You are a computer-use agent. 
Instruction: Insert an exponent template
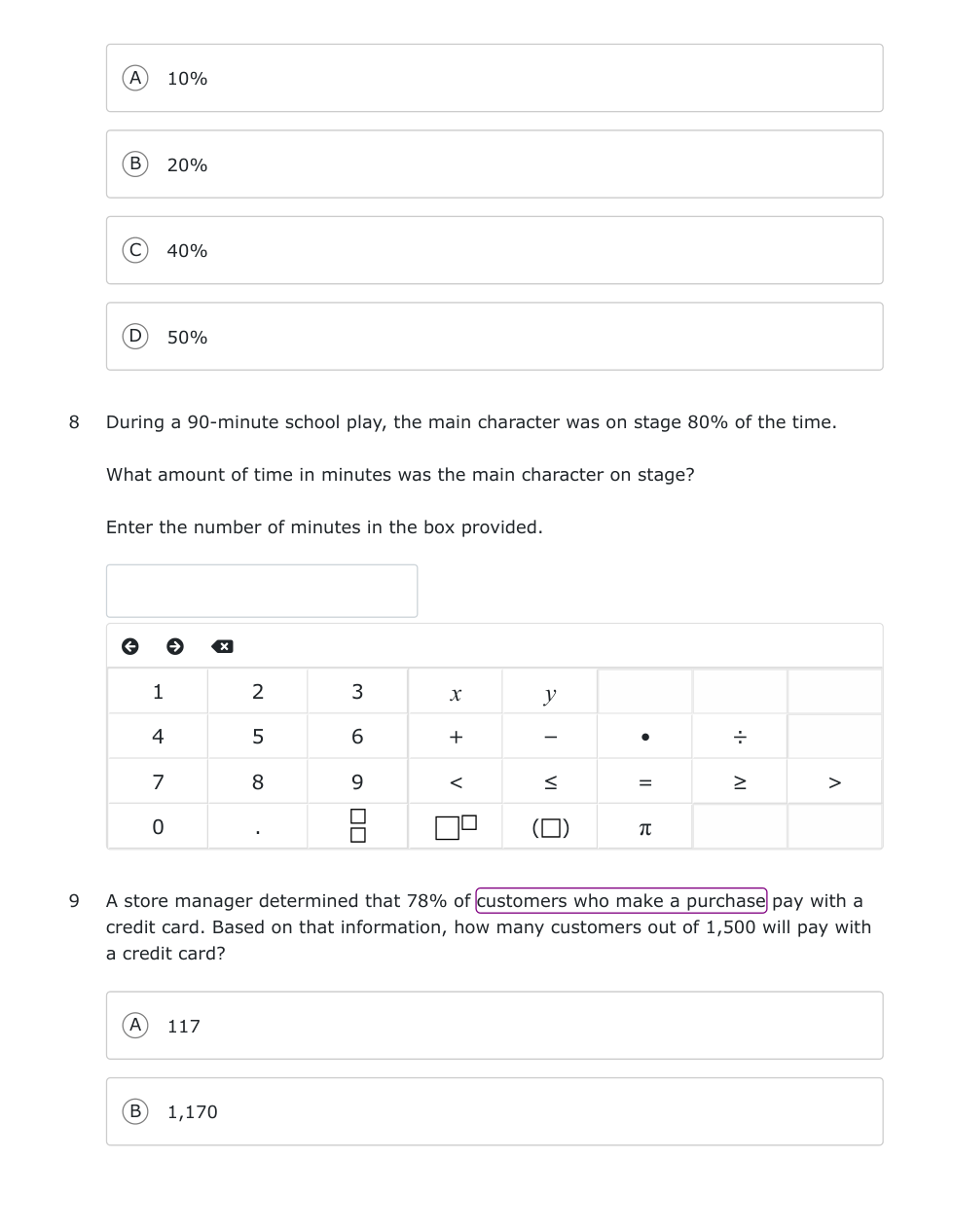456,826
